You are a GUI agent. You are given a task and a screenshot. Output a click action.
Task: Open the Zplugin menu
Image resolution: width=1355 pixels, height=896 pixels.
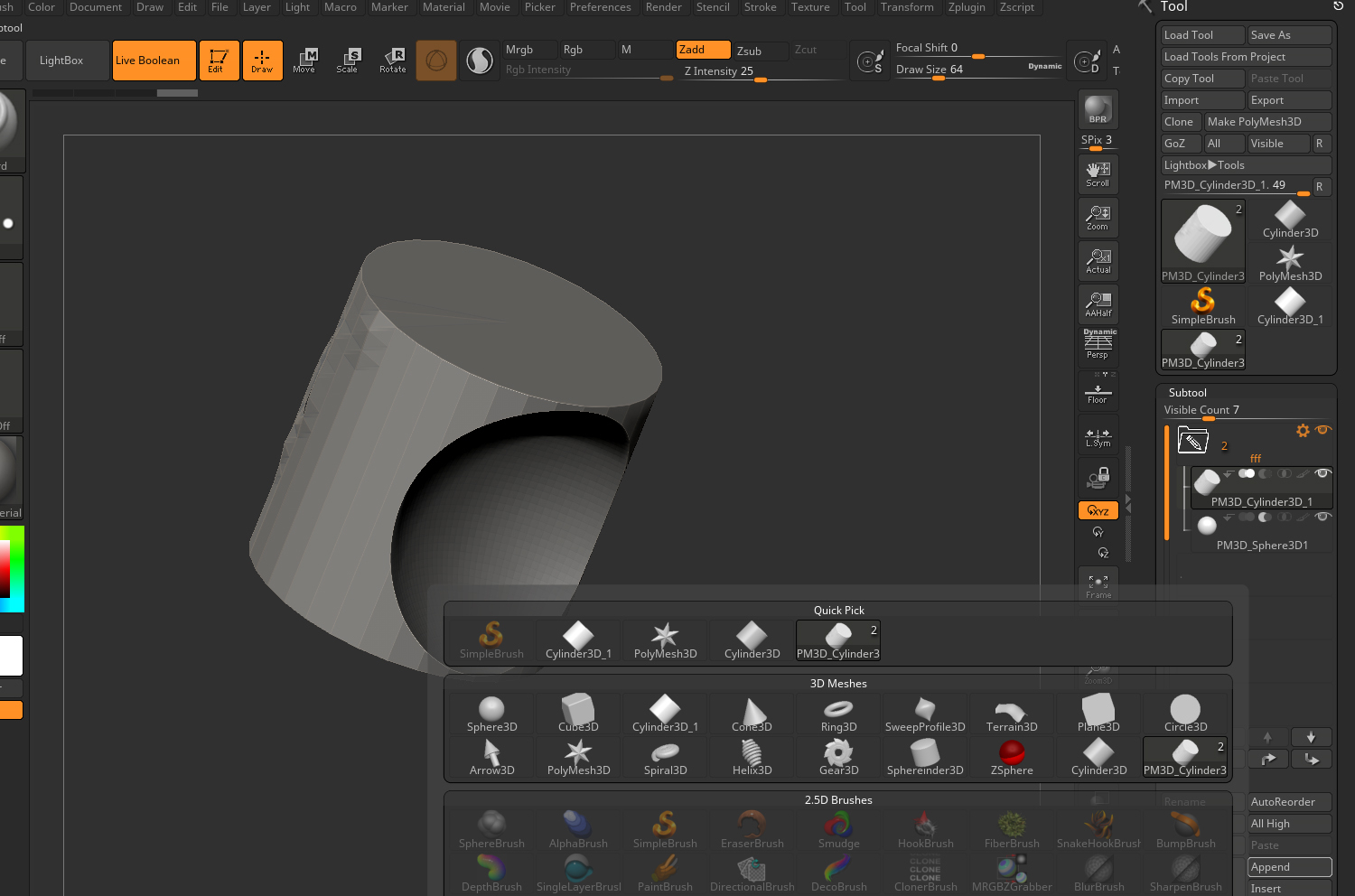click(x=967, y=7)
